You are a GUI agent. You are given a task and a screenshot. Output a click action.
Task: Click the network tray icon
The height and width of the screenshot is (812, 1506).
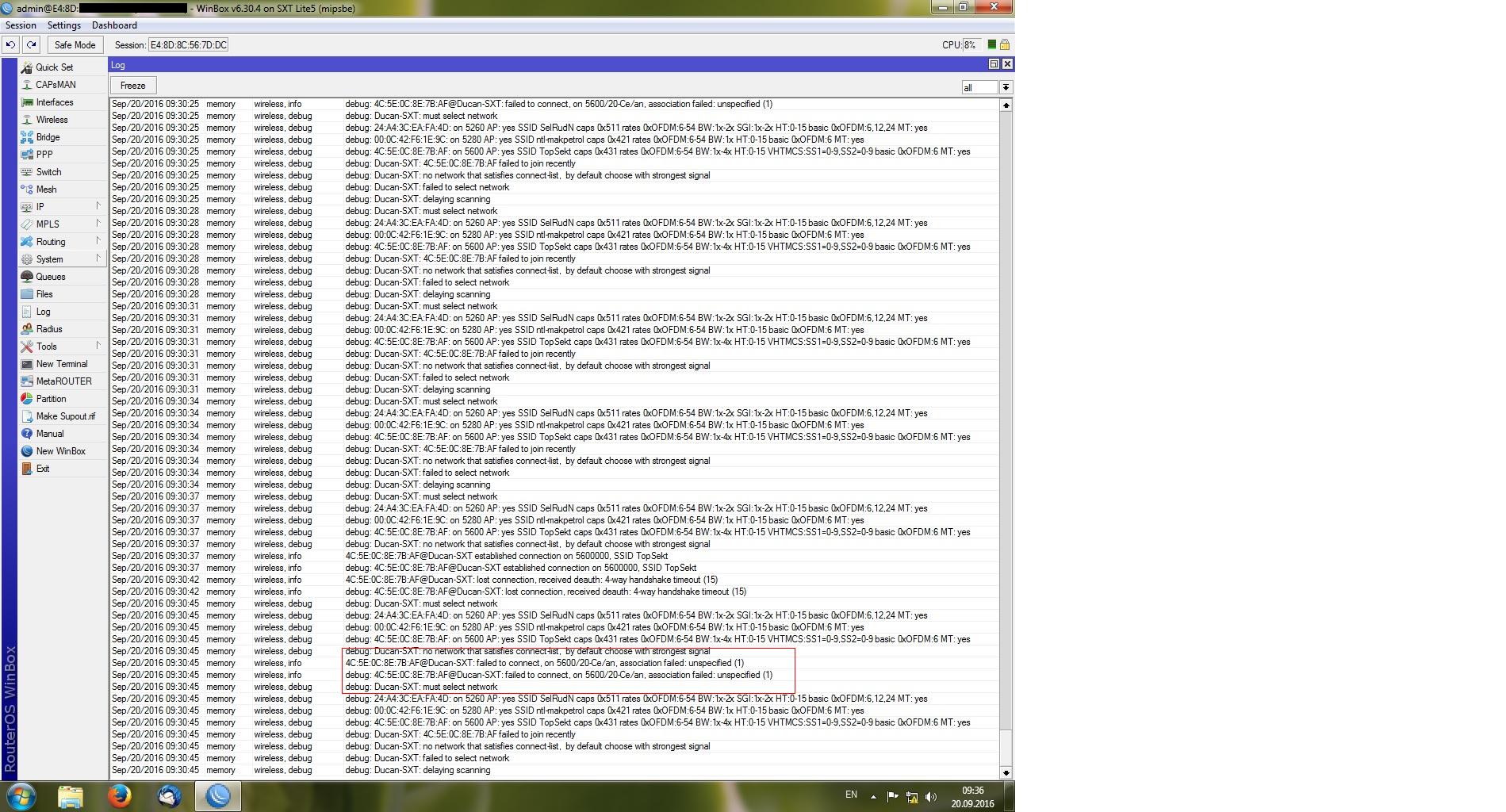912,797
